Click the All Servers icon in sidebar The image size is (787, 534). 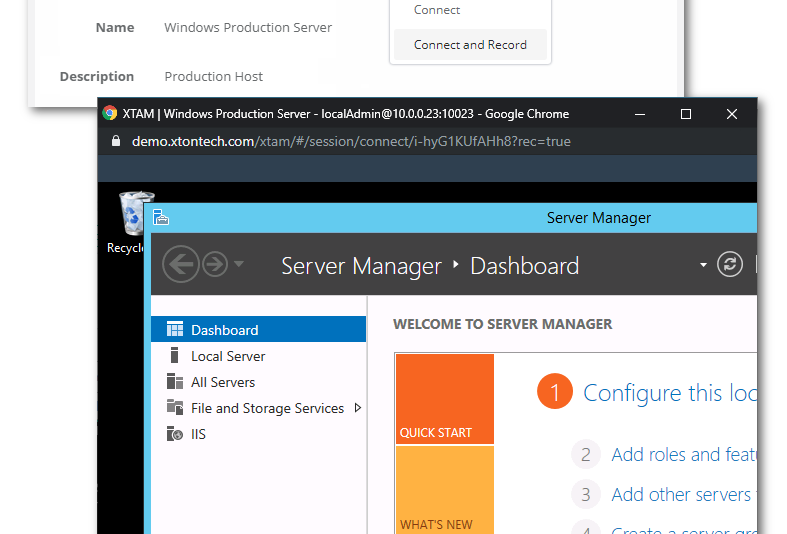[175, 382]
